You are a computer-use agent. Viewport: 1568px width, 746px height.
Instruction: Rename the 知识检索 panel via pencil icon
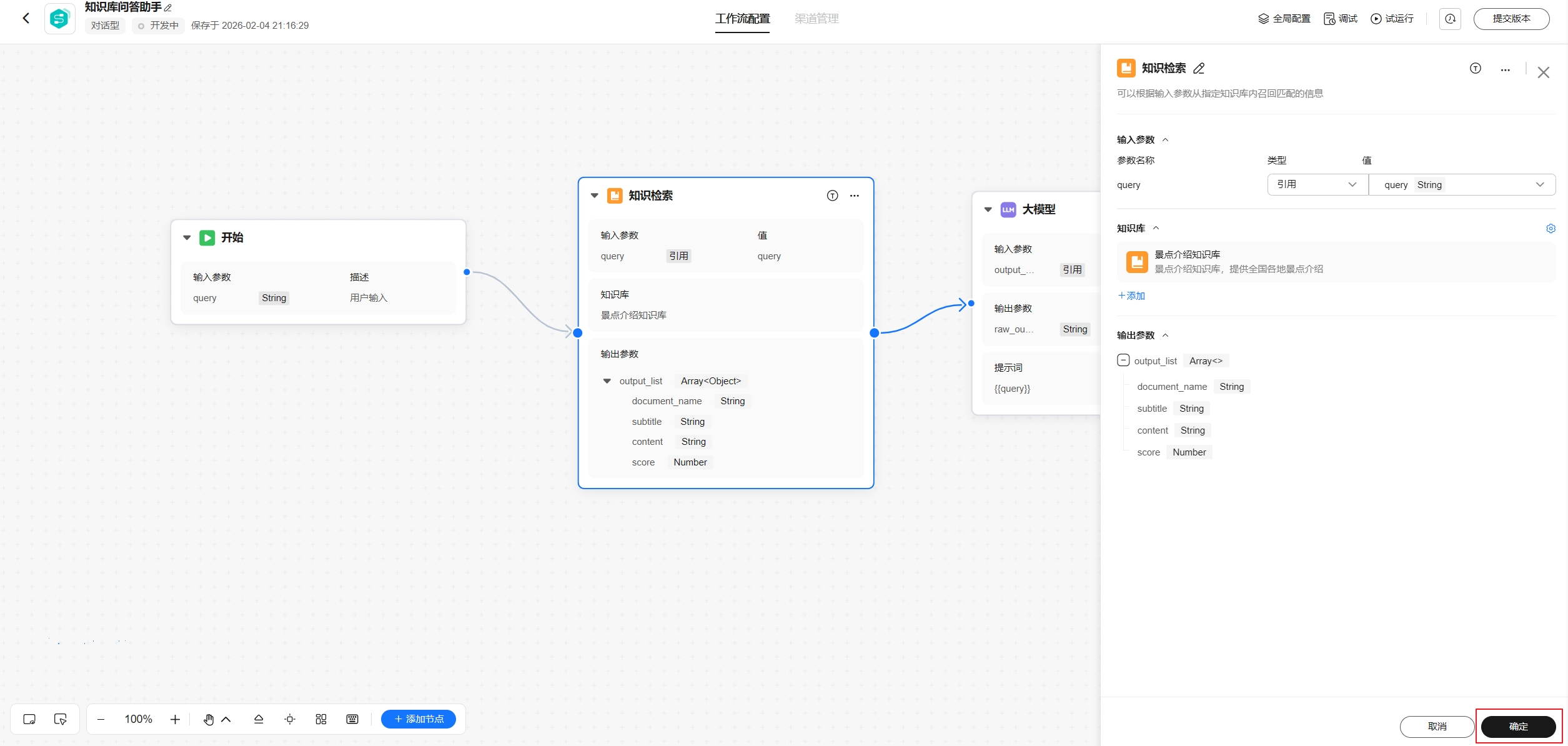click(x=1199, y=68)
